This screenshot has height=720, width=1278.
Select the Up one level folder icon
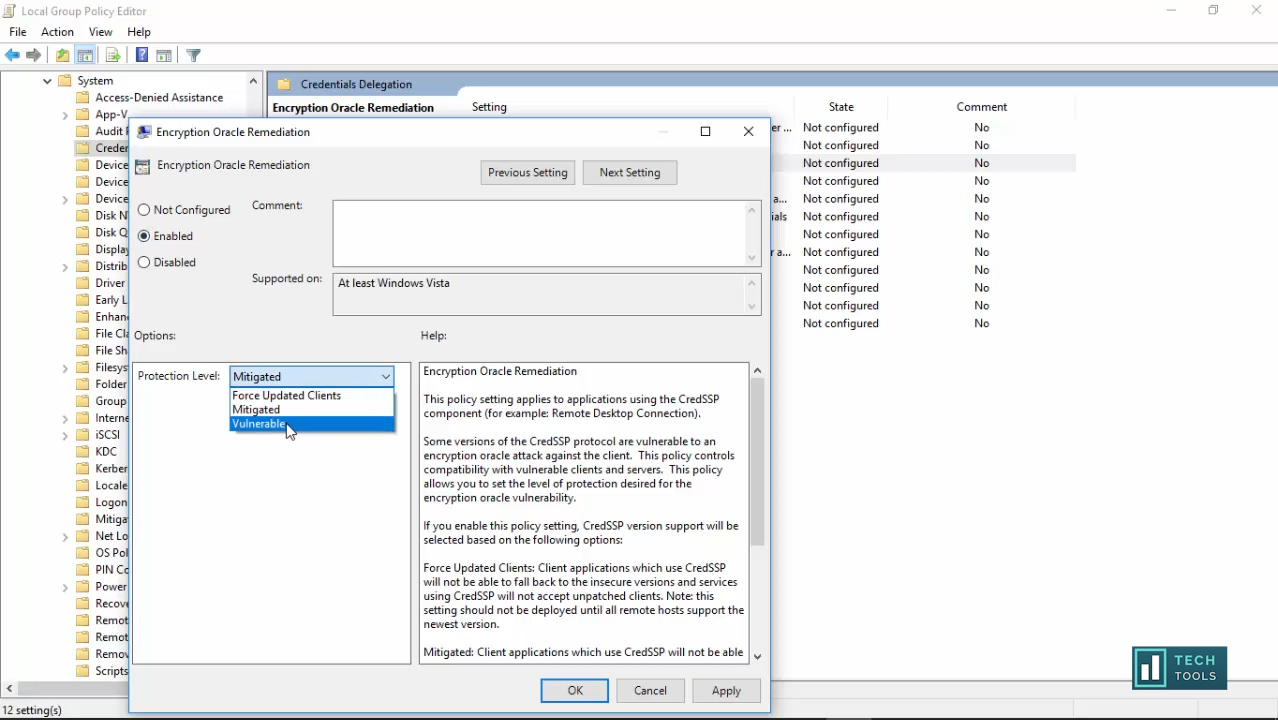coord(62,55)
